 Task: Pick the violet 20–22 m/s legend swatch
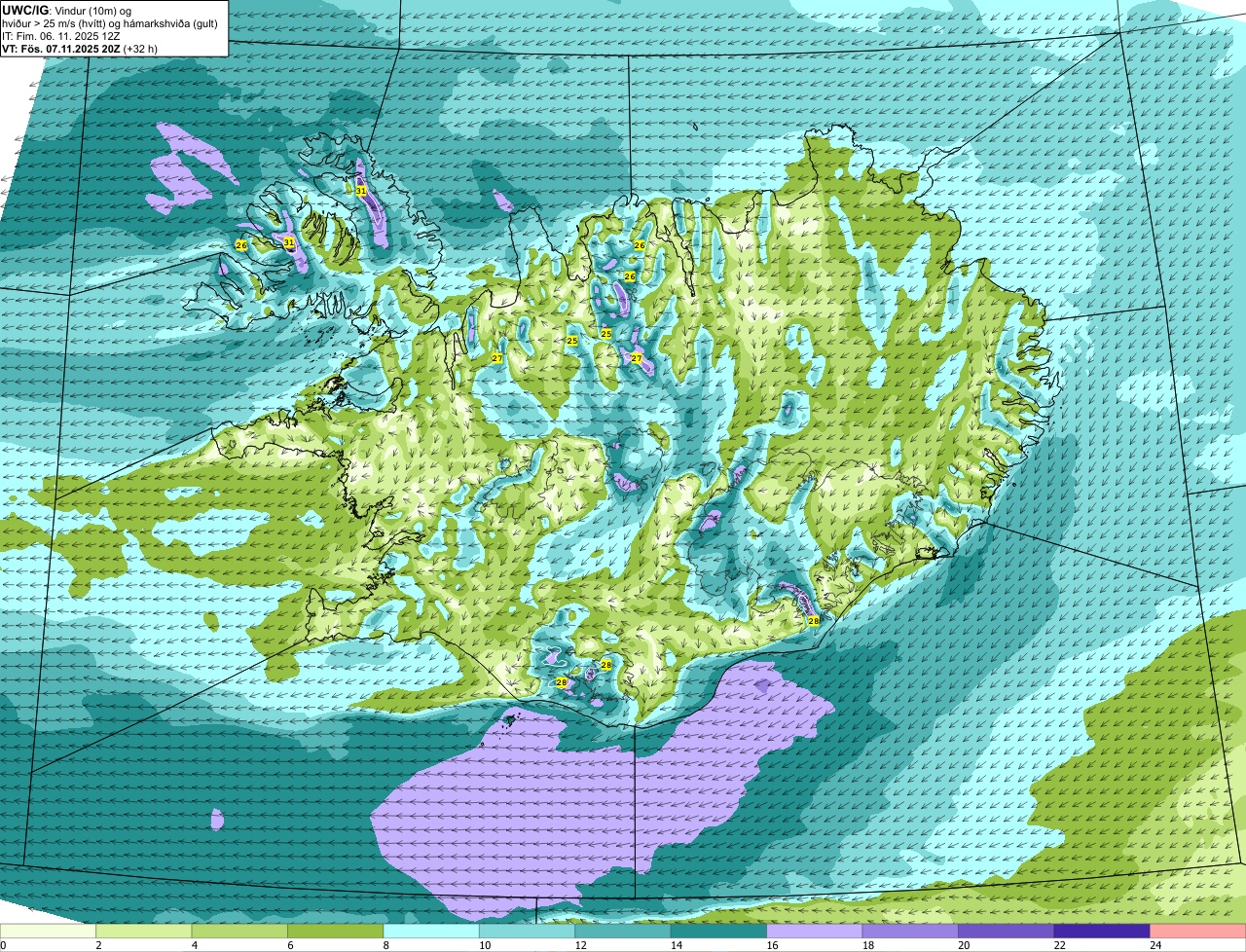[1007, 931]
